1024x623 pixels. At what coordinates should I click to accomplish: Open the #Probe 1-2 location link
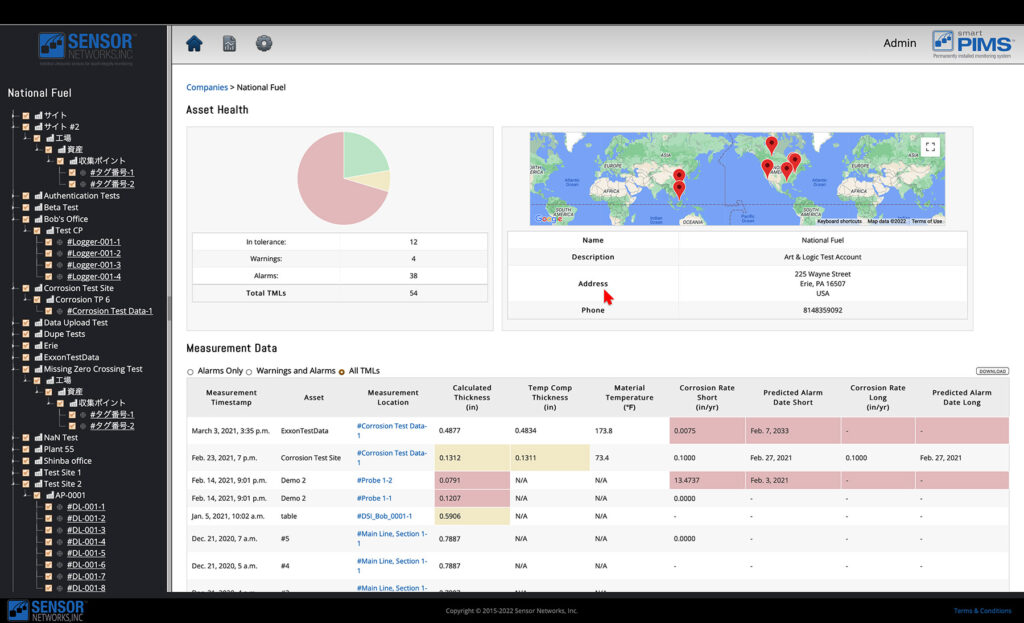374,481
